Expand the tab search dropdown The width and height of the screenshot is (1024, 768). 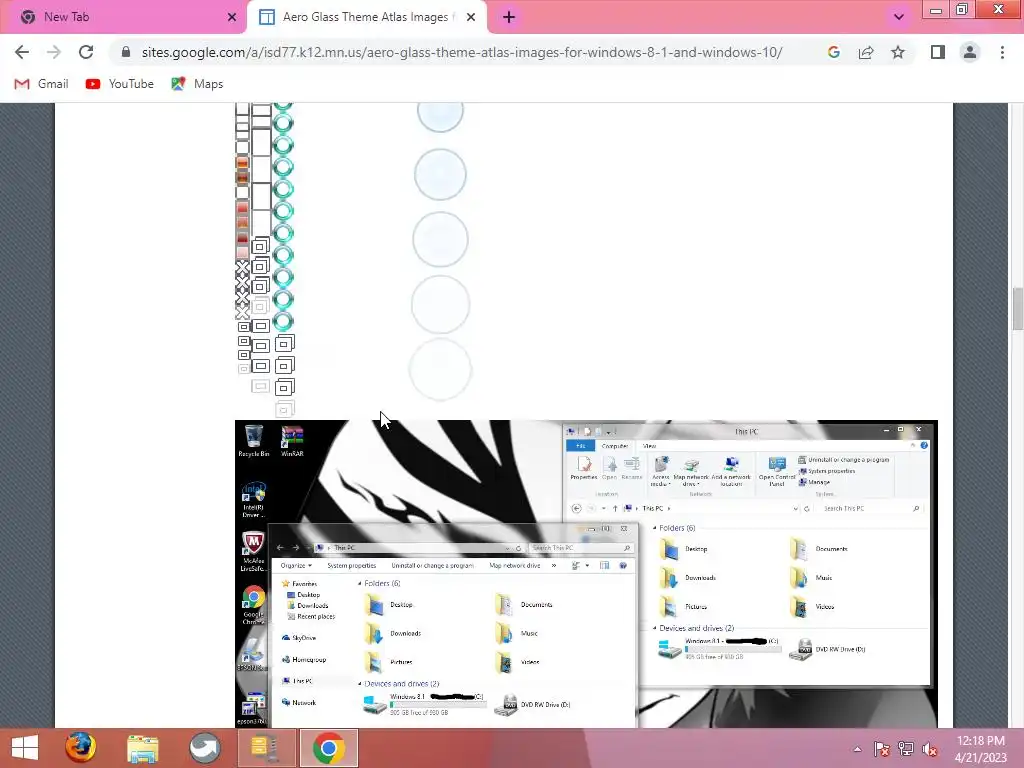click(899, 17)
